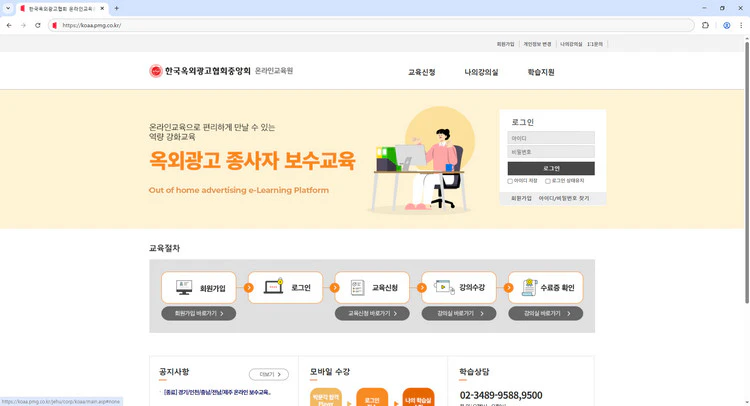Screen dimensions: 750x406
Task: Click the page vertical scrollbar
Action: click(747, 171)
